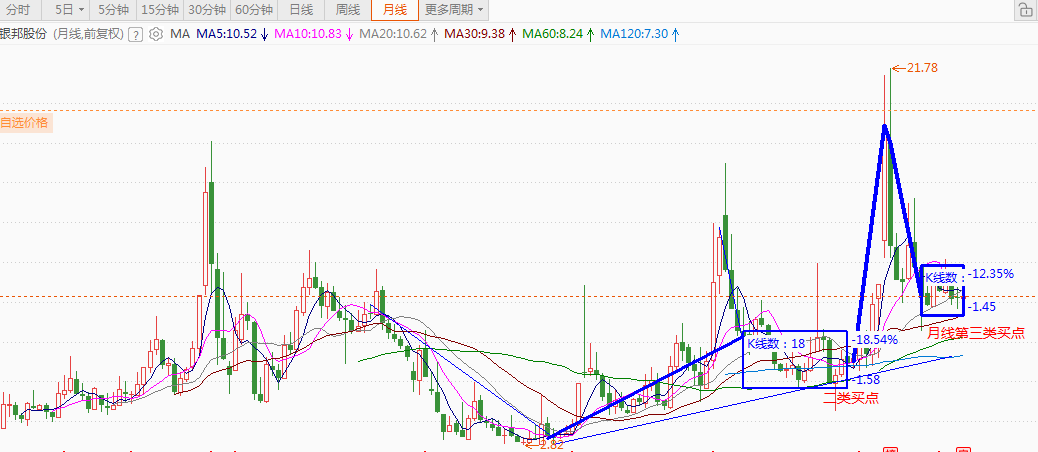Switch to the 周线 weekly chart
This screenshot has height=452, width=1038.
(x=348, y=10)
